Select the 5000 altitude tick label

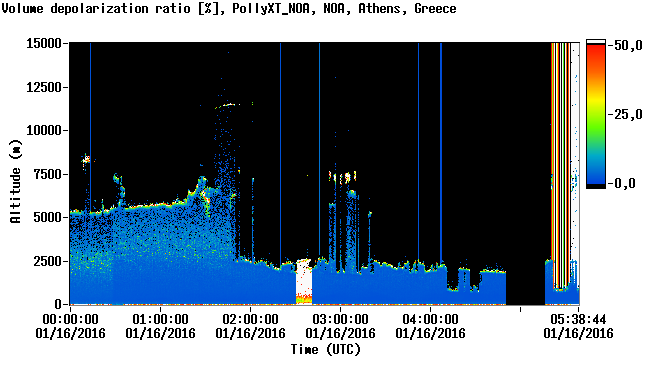pos(47,218)
